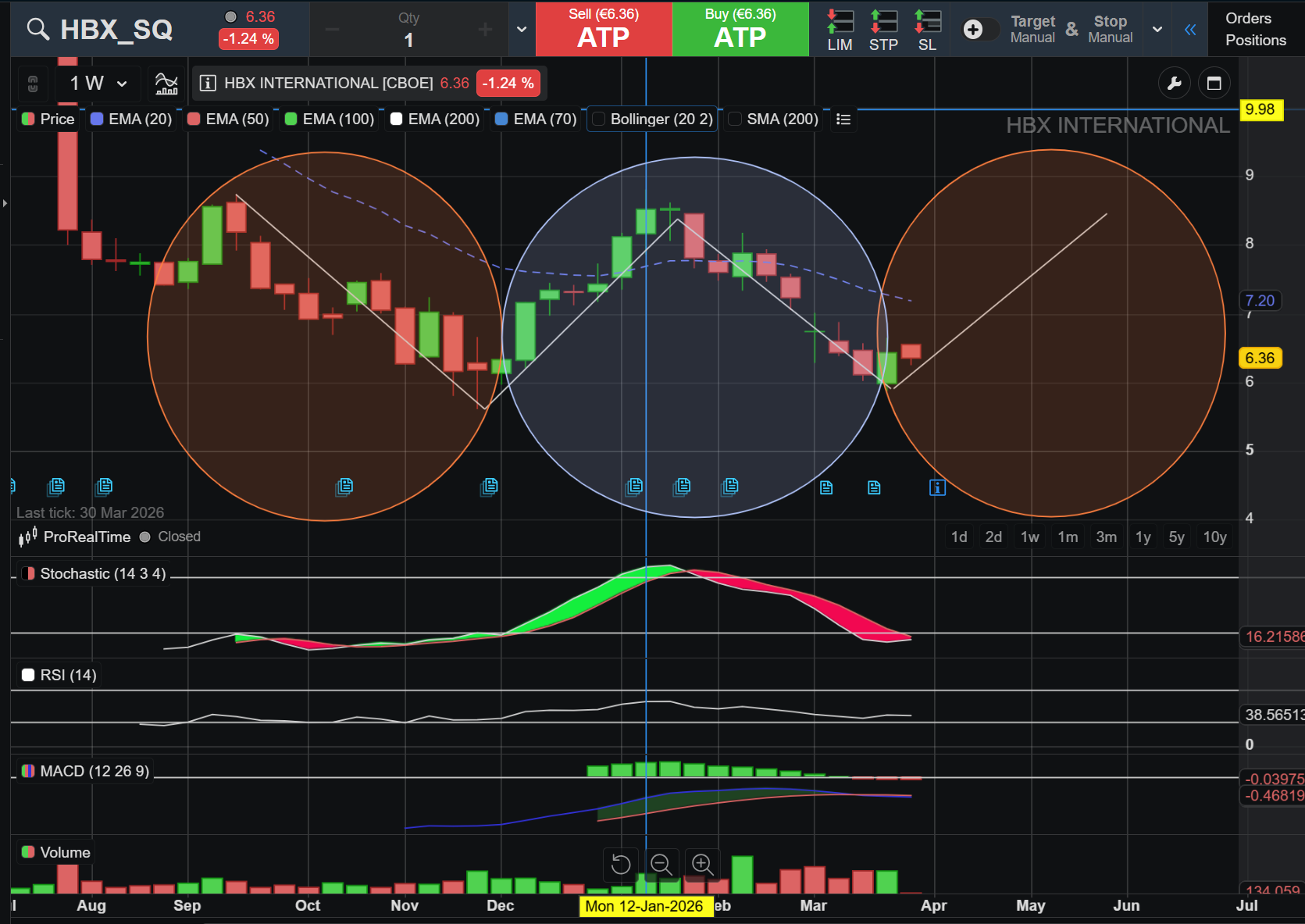Open the indicator list icon
Image resolution: width=1305 pixels, height=924 pixels.
[843, 119]
